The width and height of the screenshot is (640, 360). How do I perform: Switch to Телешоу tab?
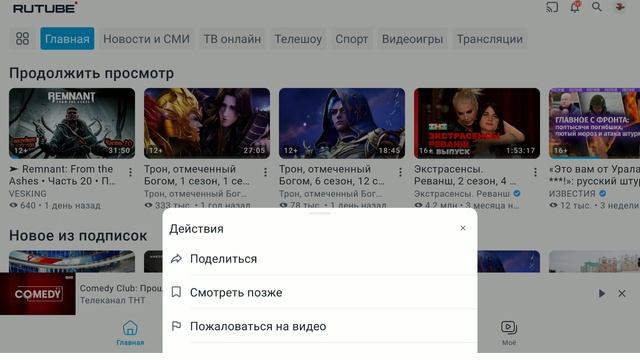pos(298,39)
